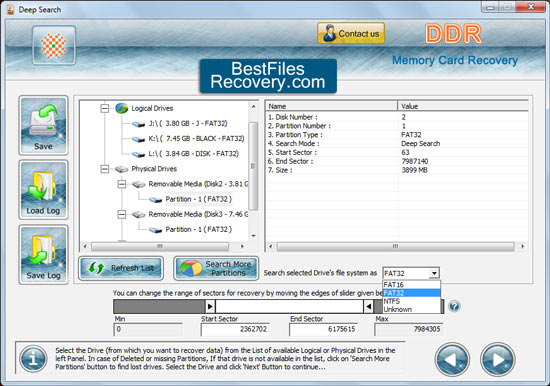
Task: Click the blue info icon
Action: click(x=33, y=359)
